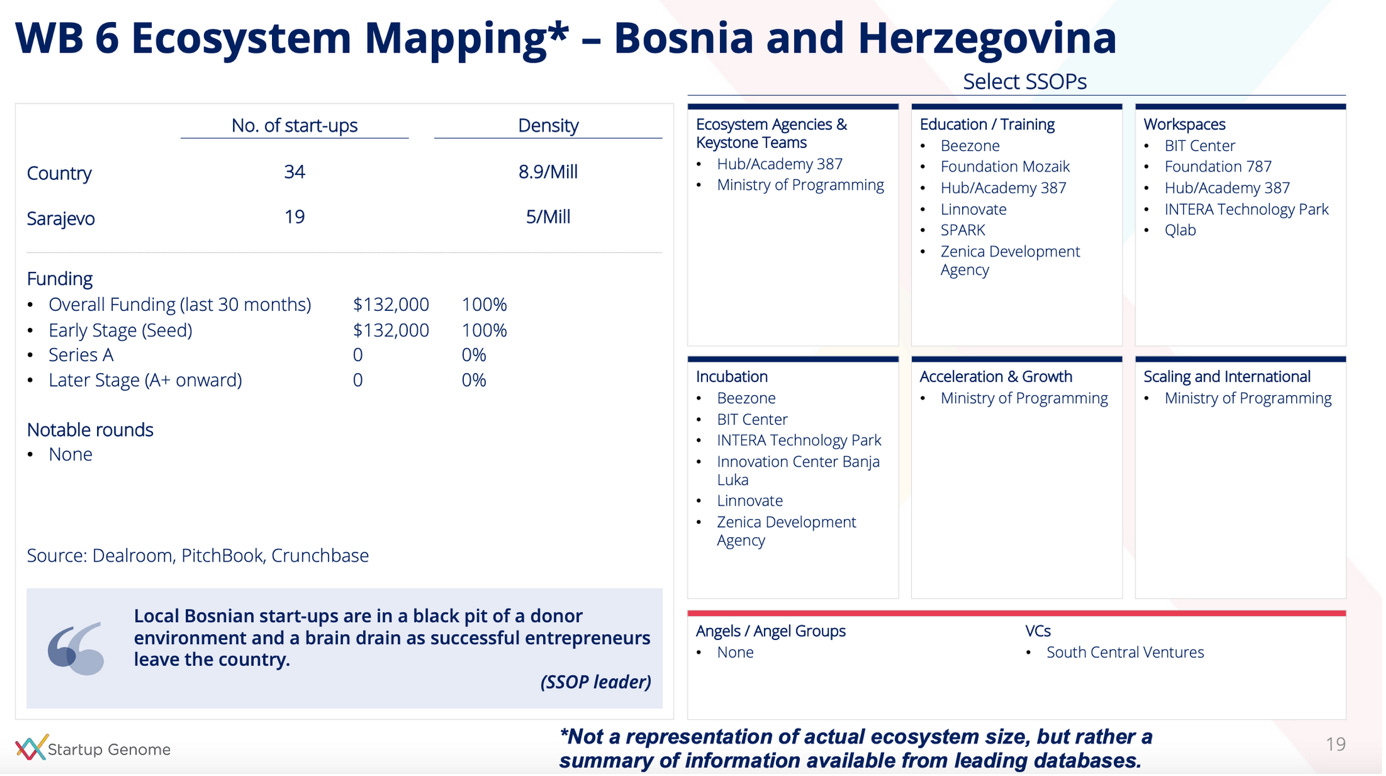Image resolution: width=1386 pixels, height=776 pixels.
Task: Click the 'Acceleration & Growth' heading
Action: pos(996,377)
